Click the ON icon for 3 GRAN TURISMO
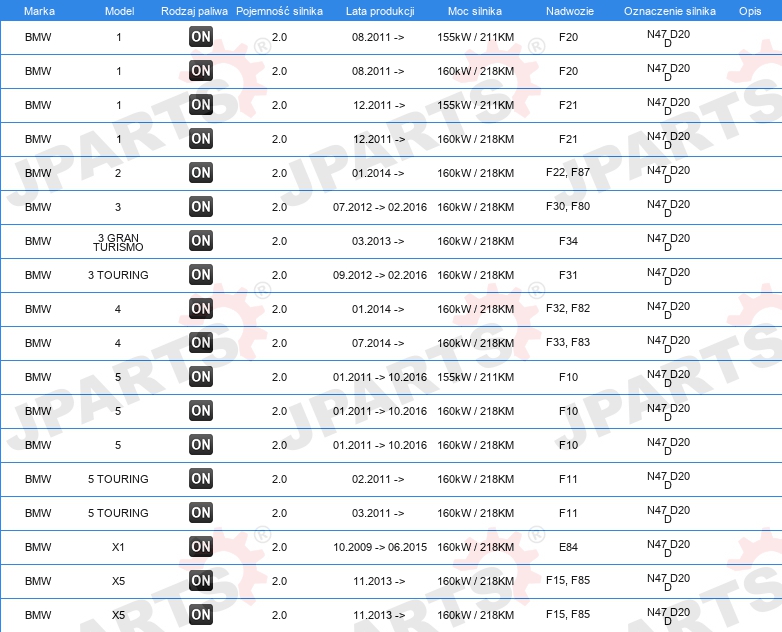 (201, 240)
